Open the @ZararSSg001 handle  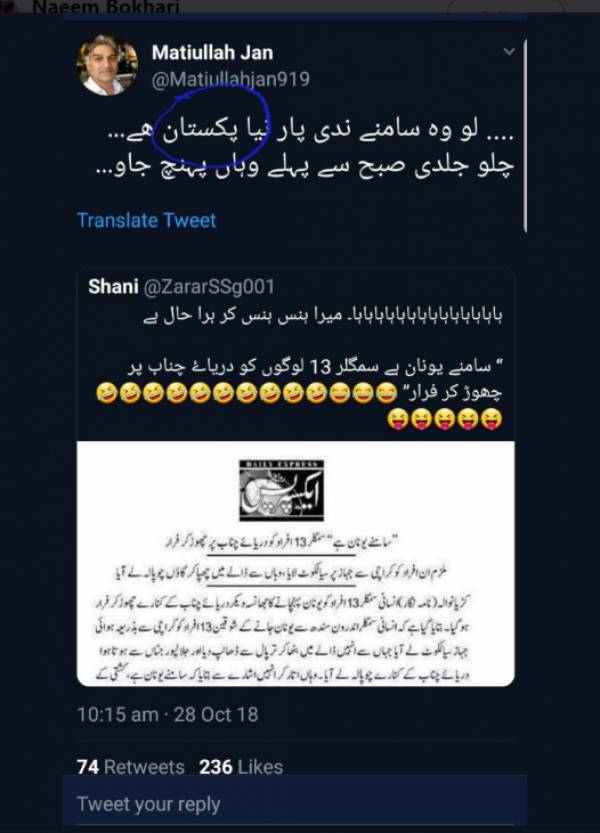(209, 286)
